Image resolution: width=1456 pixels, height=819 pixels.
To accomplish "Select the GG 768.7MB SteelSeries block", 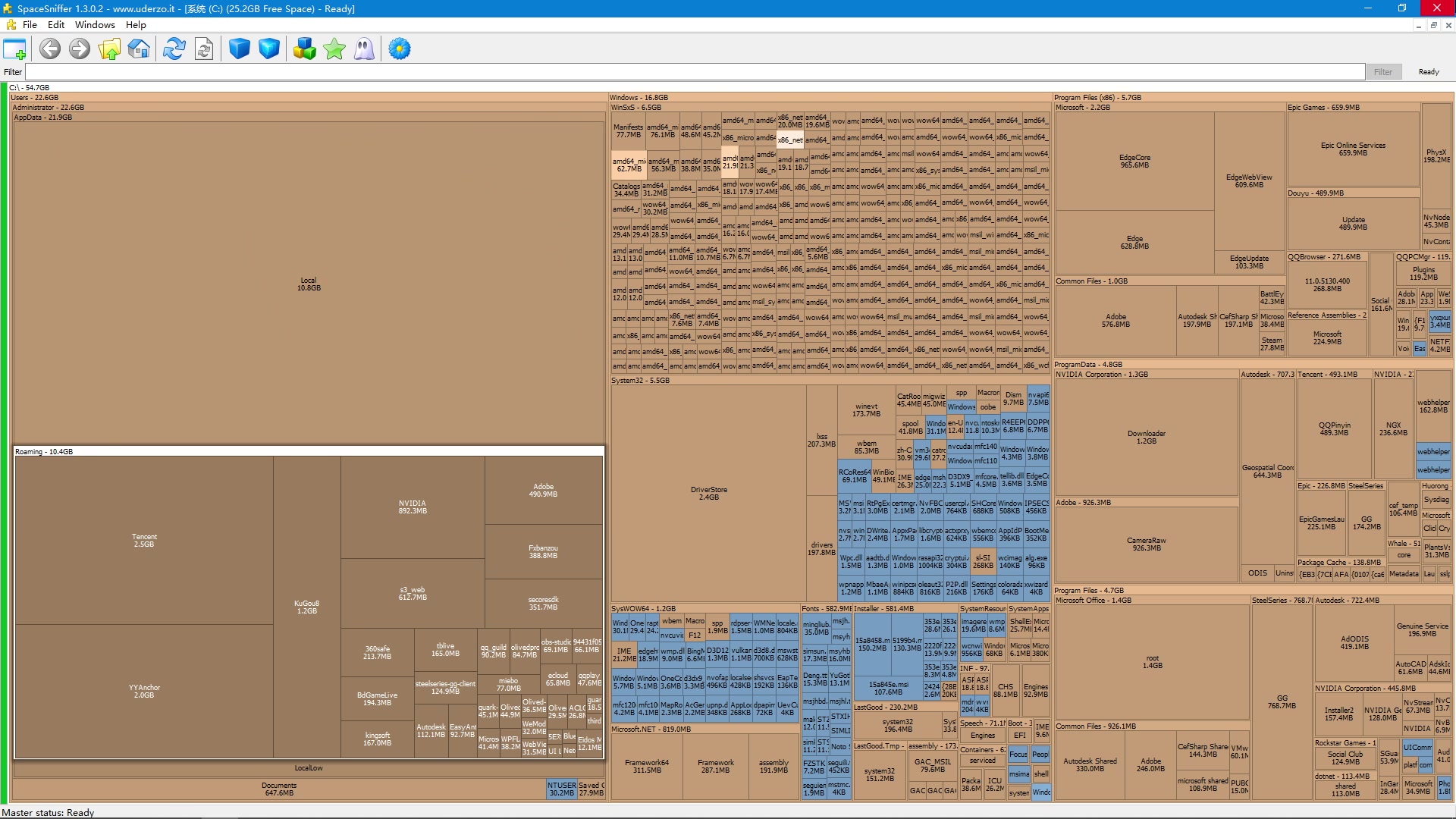I will pyautogui.click(x=1282, y=701).
